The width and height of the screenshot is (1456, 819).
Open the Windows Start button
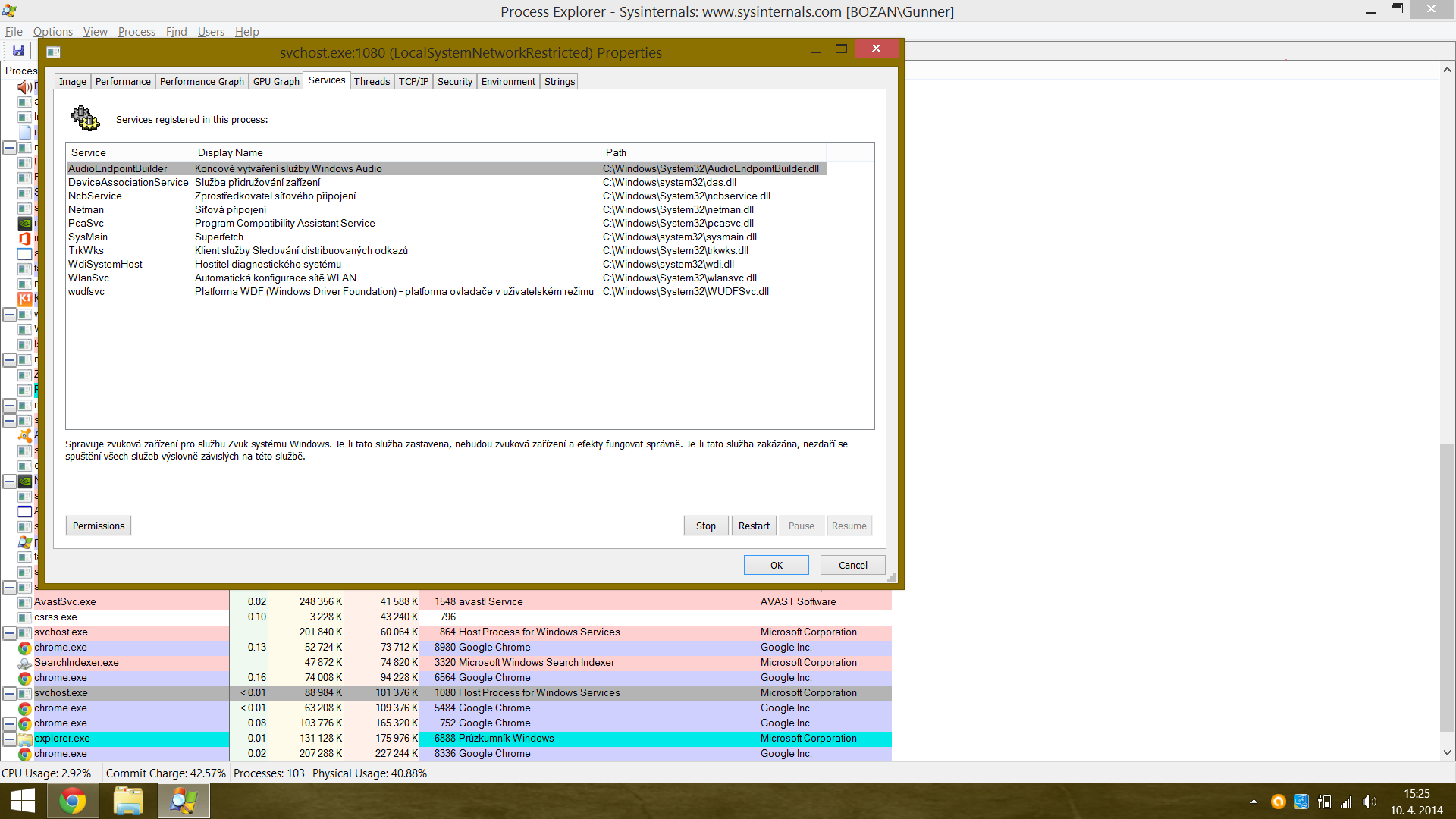pos(23,801)
